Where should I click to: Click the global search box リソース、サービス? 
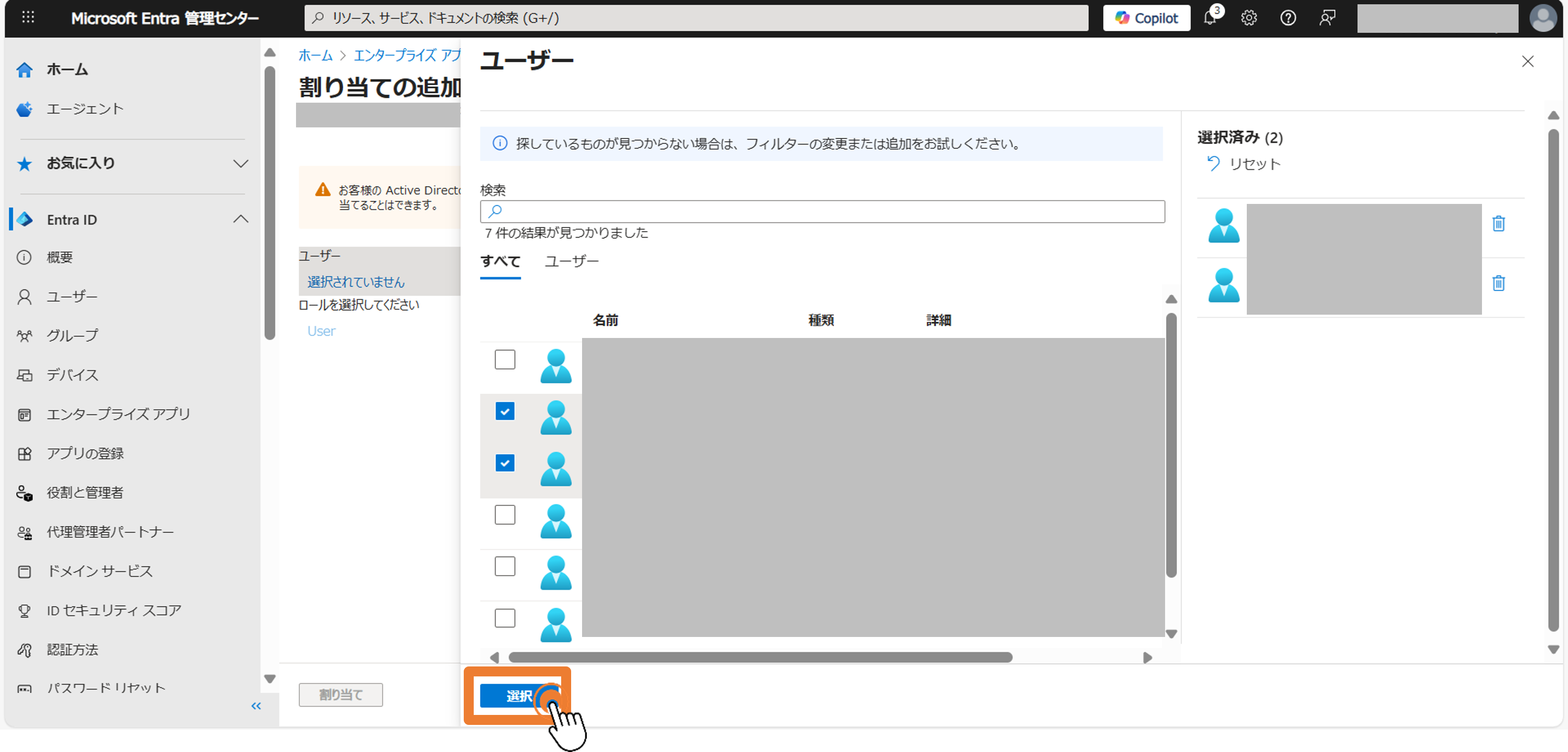696,18
